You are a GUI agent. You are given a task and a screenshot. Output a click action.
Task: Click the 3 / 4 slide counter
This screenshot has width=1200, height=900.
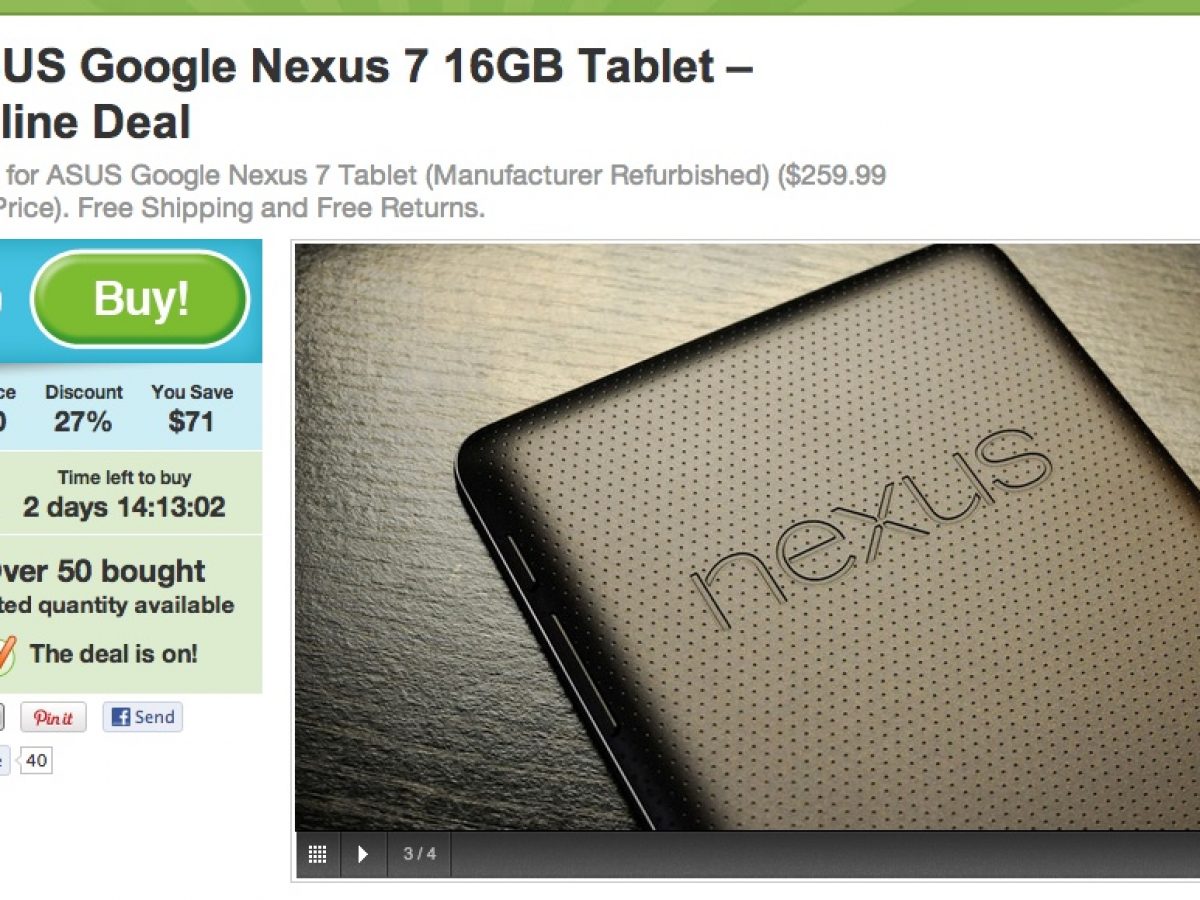point(419,854)
